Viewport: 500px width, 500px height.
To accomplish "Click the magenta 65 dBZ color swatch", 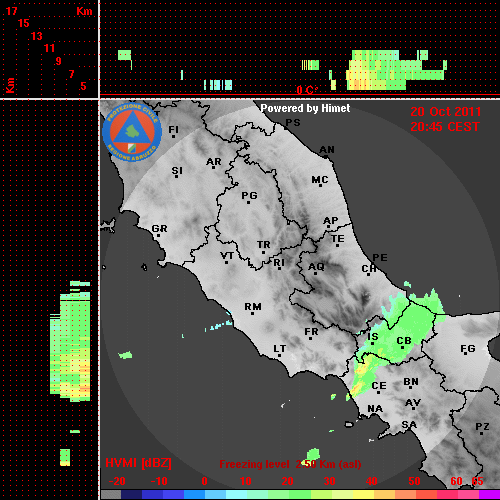I will click(x=489, y=494).
